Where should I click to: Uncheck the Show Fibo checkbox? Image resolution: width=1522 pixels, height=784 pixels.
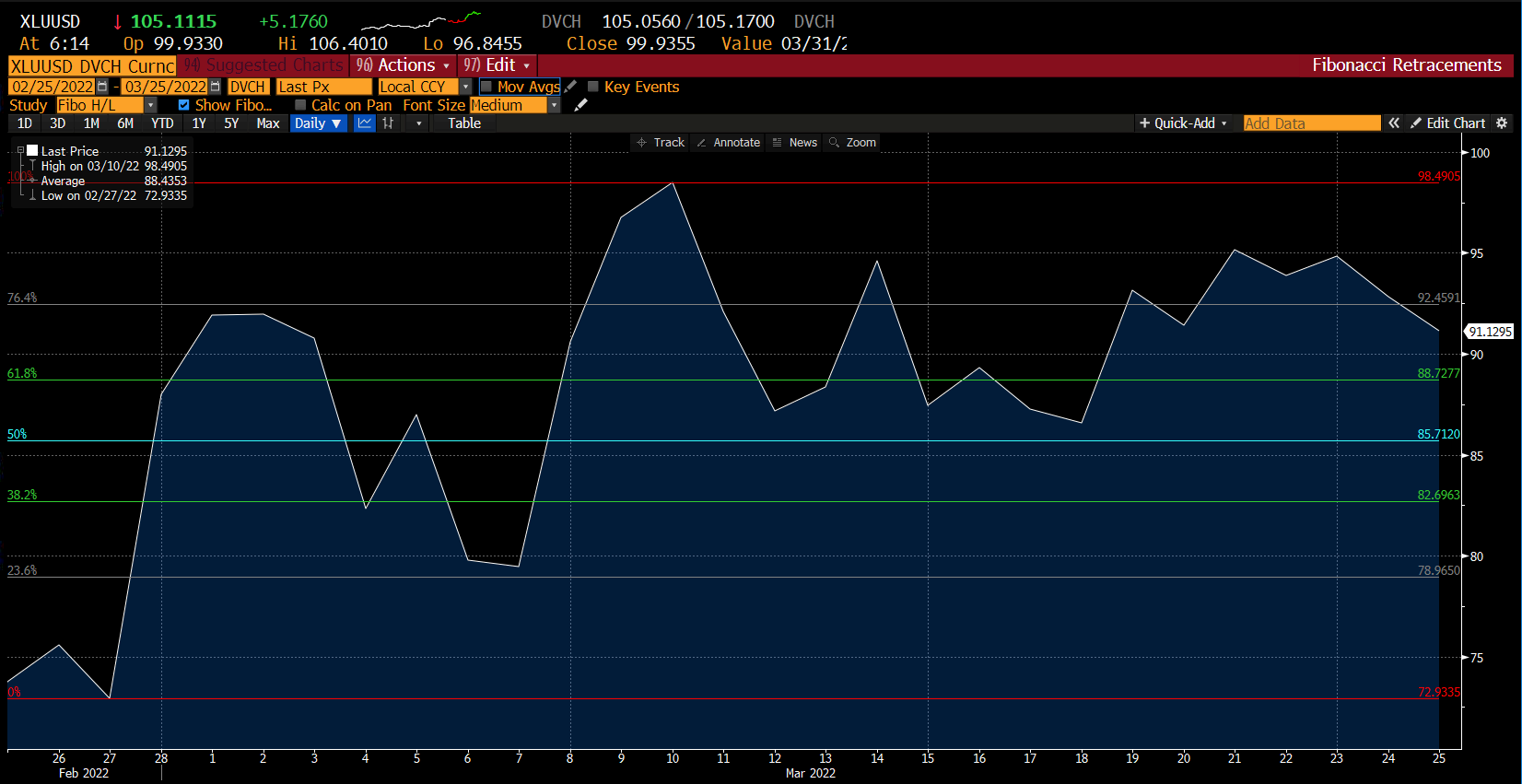pyautogui.click(x=184, y=105)
